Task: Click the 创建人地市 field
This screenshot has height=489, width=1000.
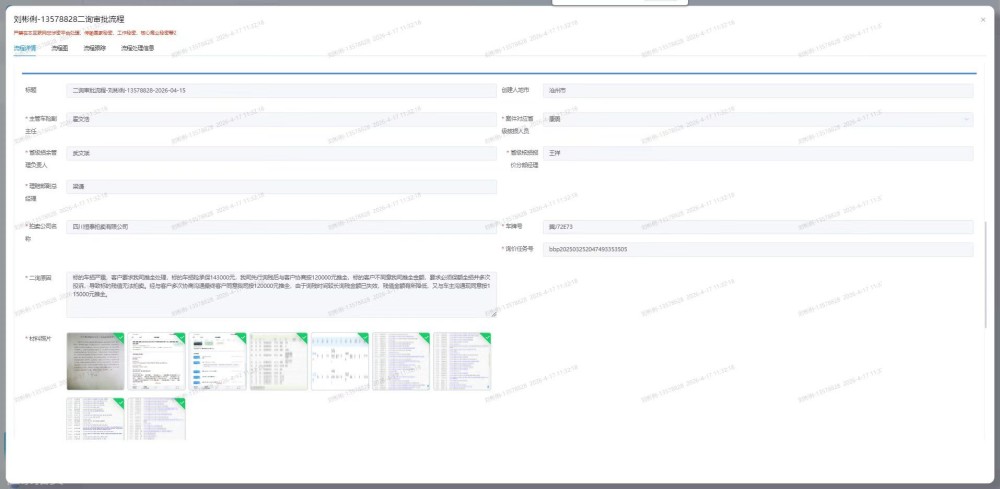Action: (758, 91)
